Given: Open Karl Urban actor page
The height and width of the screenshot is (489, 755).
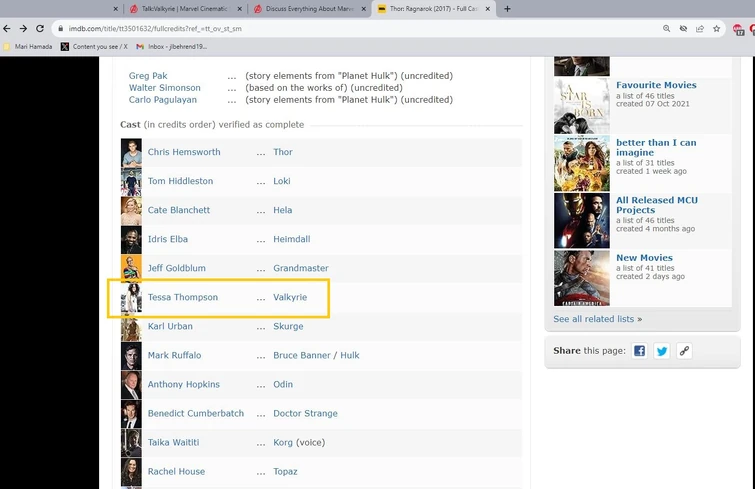Looking at the screenshot, I should click(170, 326).
